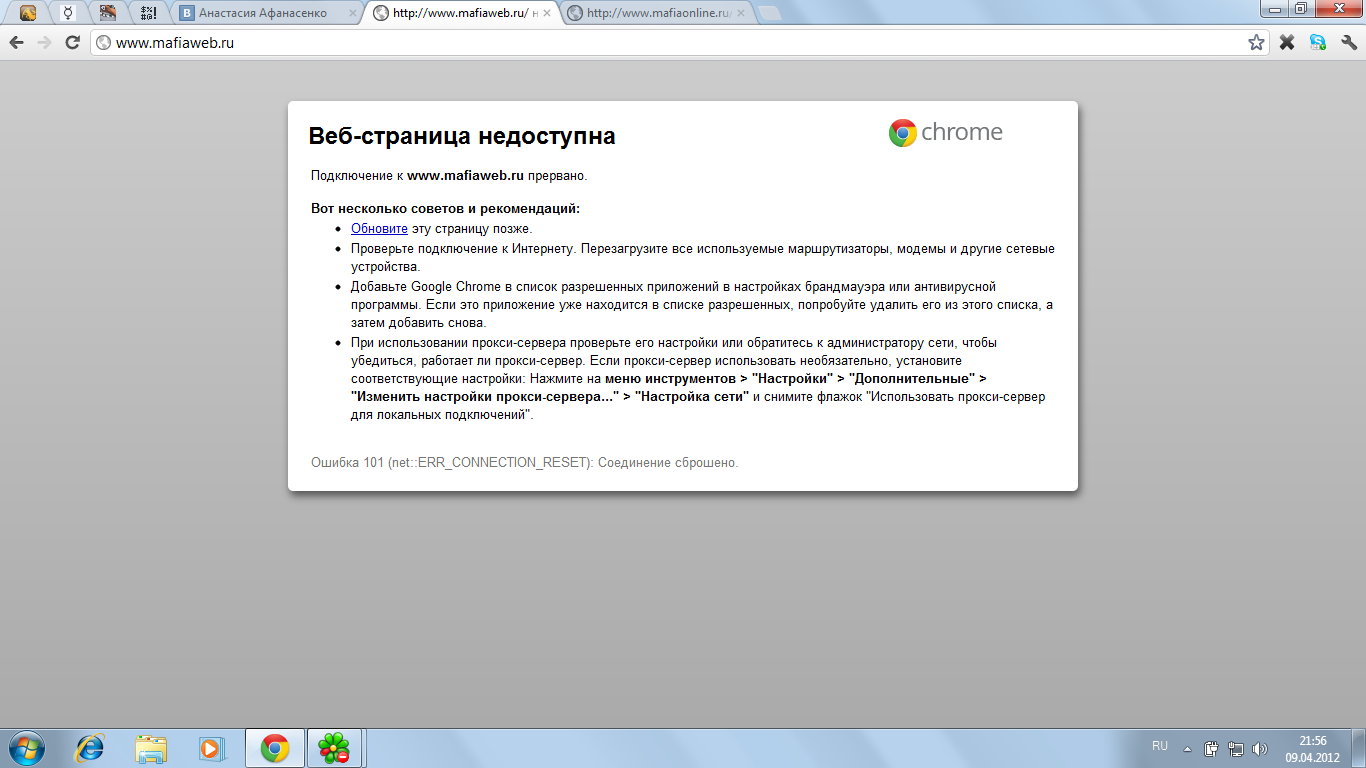
Task: Switch to the third pinned tab
Action: point(108,13)
